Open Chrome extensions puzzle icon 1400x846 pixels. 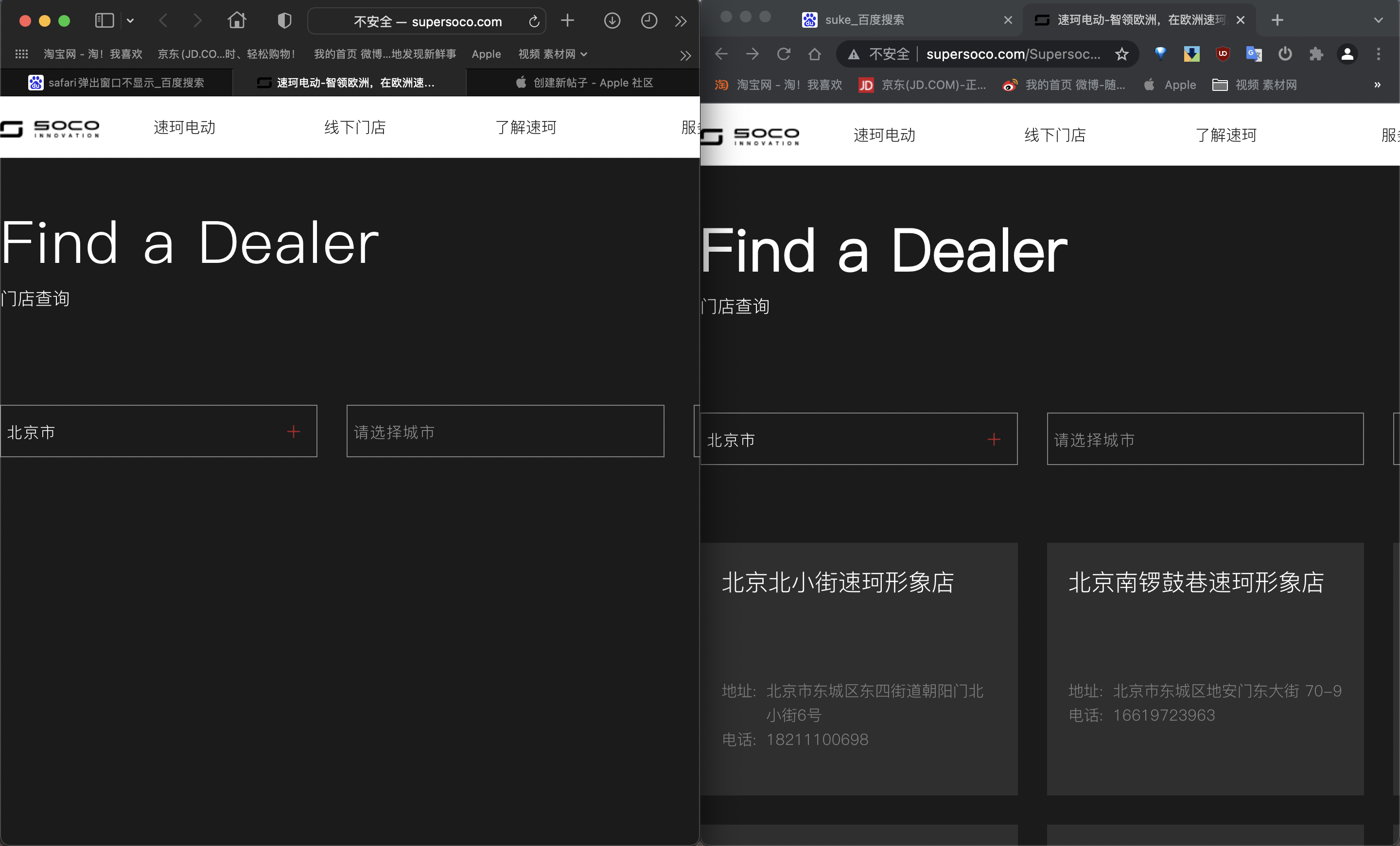click(1316, 54)
